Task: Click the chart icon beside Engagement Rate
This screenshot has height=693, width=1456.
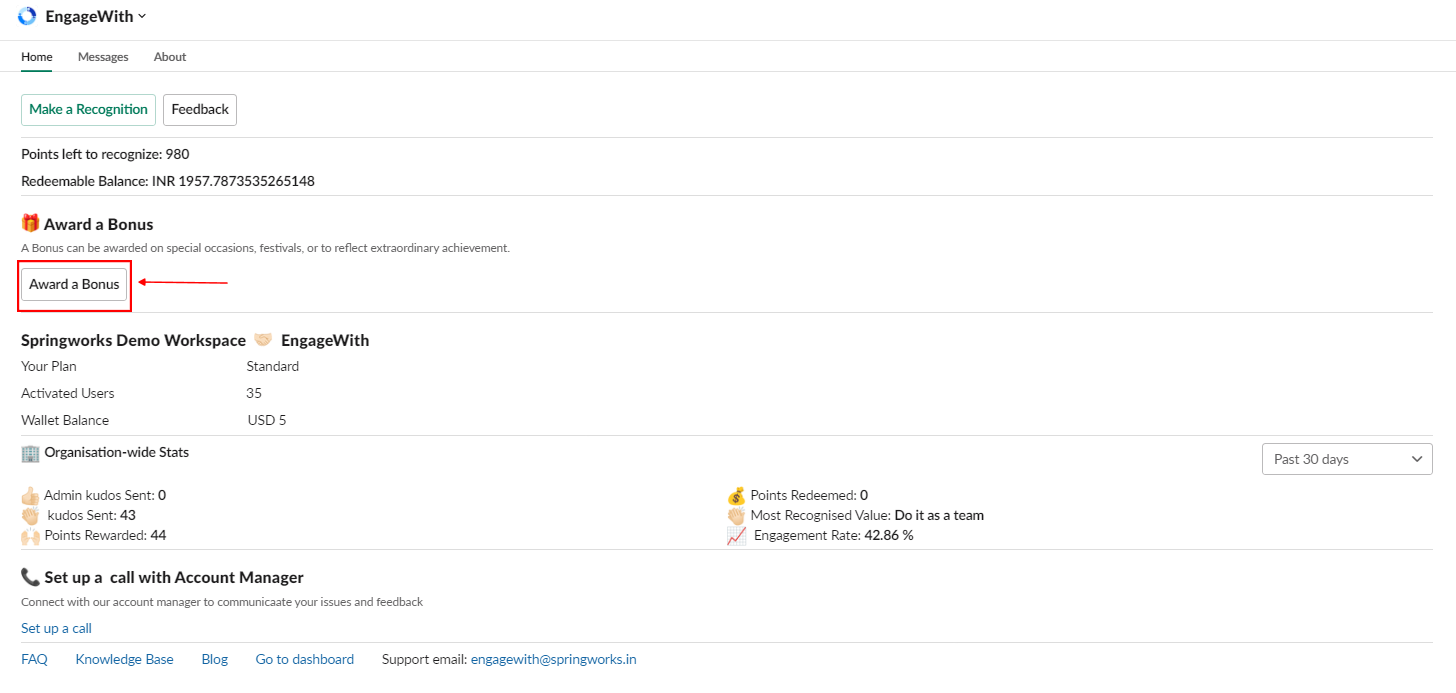Action: click(x=736, y=536)
